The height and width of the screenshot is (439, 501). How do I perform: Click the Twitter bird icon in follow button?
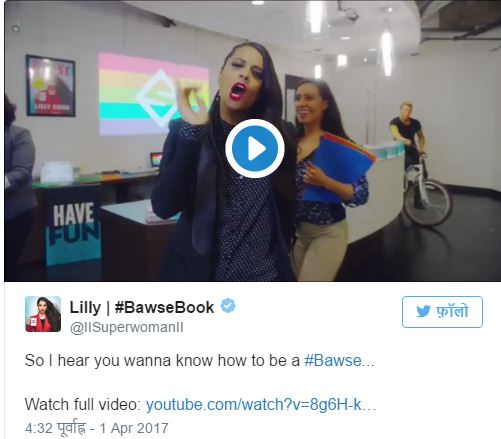[x=423, y=312]
